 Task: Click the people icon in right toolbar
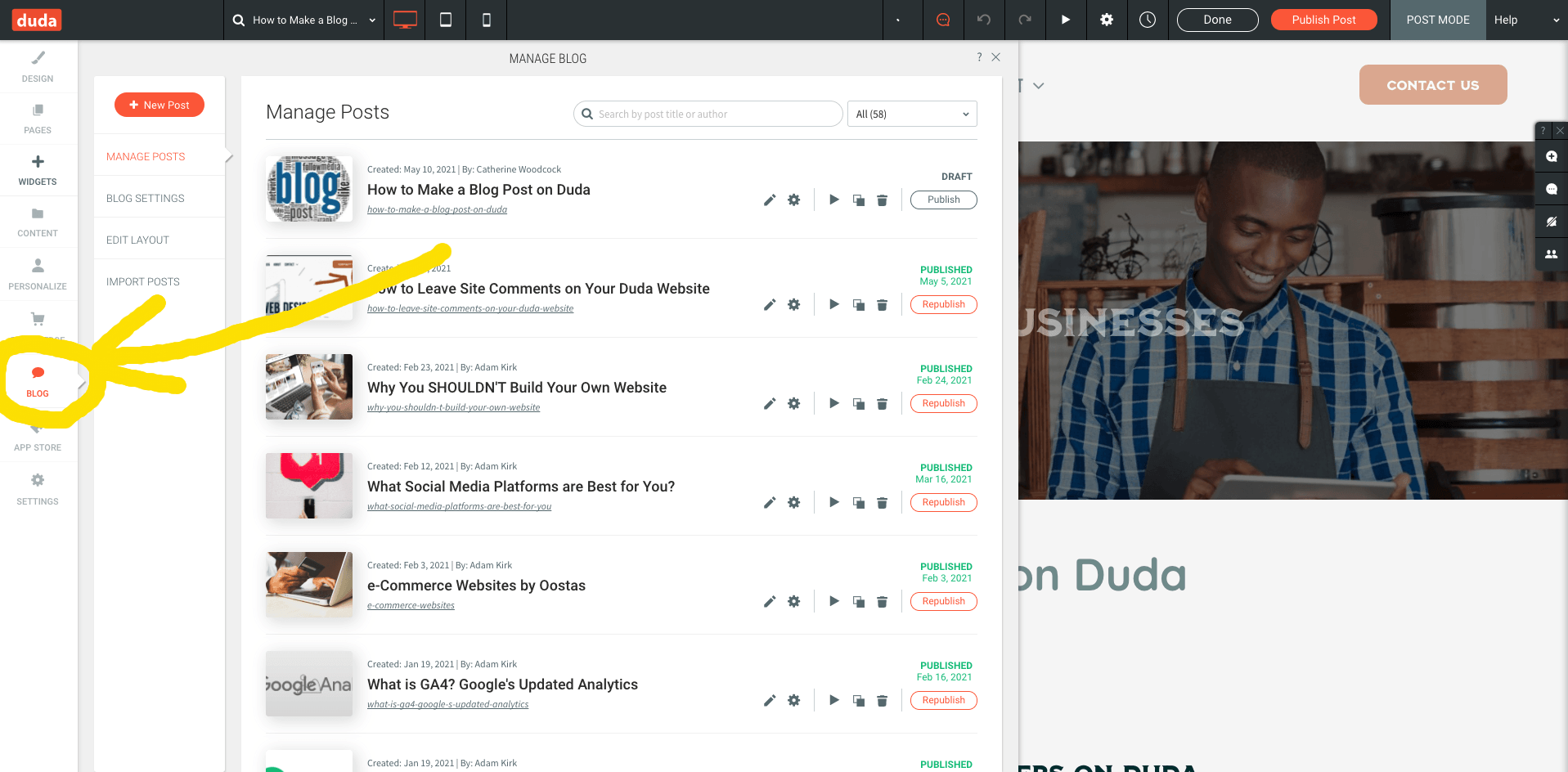[1551, 254]
